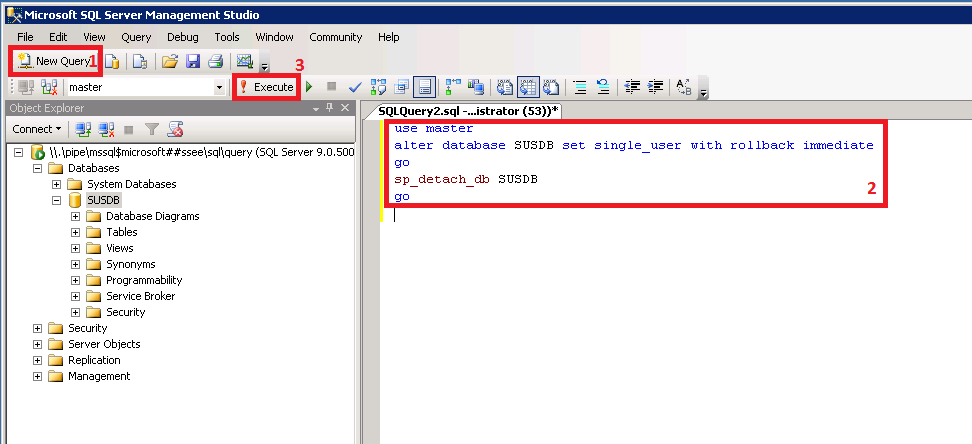Display the estimated execution plan
This screenshot has height=444, width=972.
[378, 87]
